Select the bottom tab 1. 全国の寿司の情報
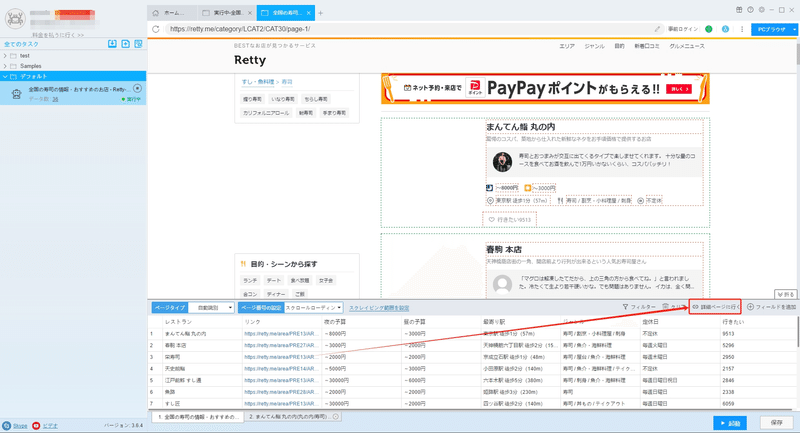Viewport: 800px width, 433px height. 198,417
